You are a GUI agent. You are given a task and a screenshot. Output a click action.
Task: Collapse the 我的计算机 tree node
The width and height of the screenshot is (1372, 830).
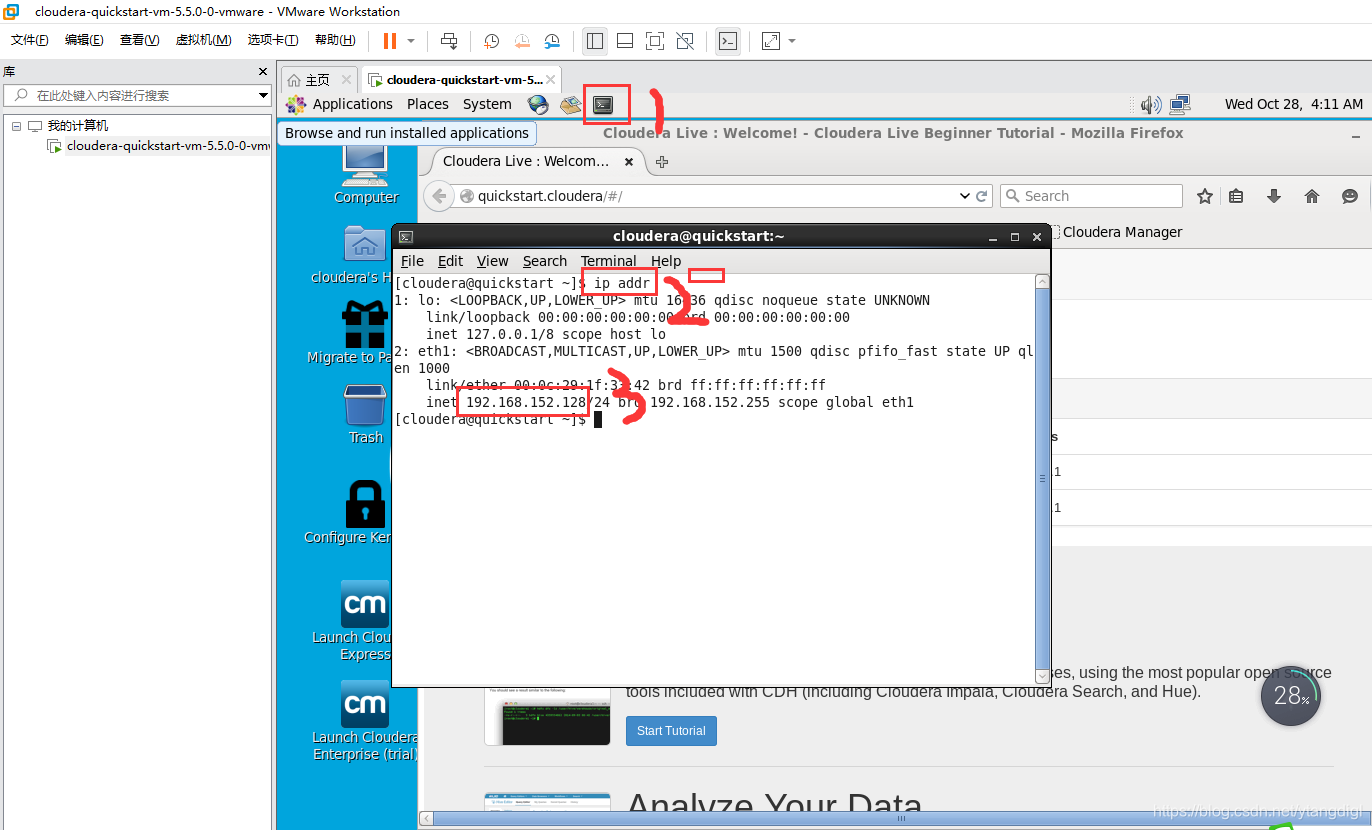16,126
